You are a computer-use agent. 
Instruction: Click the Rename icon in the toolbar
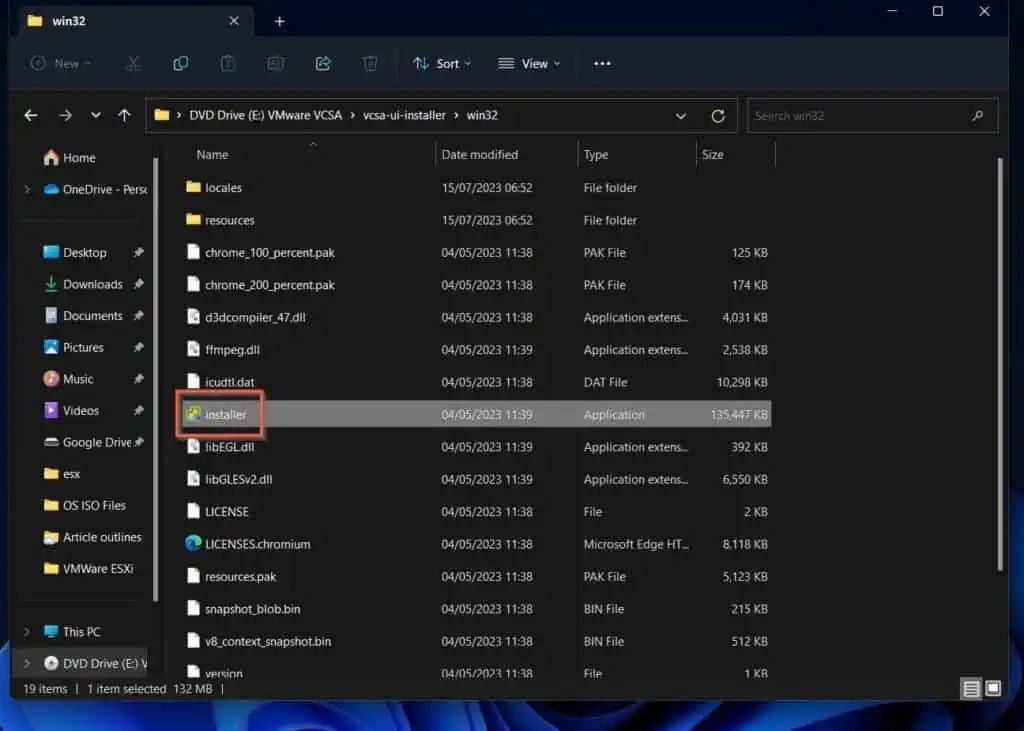276,63
